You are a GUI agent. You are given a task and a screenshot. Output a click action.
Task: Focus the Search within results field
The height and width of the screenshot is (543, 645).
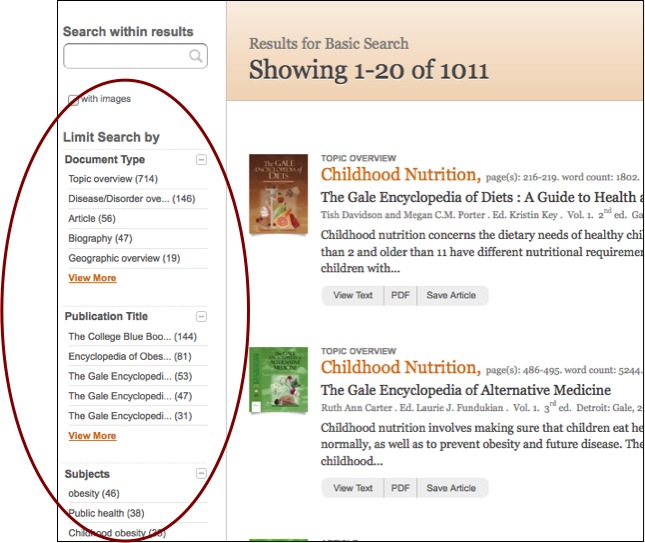click(x=135, y=56)
